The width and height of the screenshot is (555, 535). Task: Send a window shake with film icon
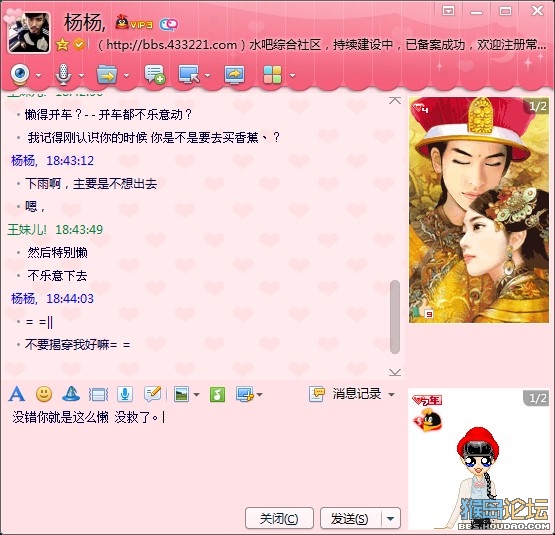coord(98,394)
